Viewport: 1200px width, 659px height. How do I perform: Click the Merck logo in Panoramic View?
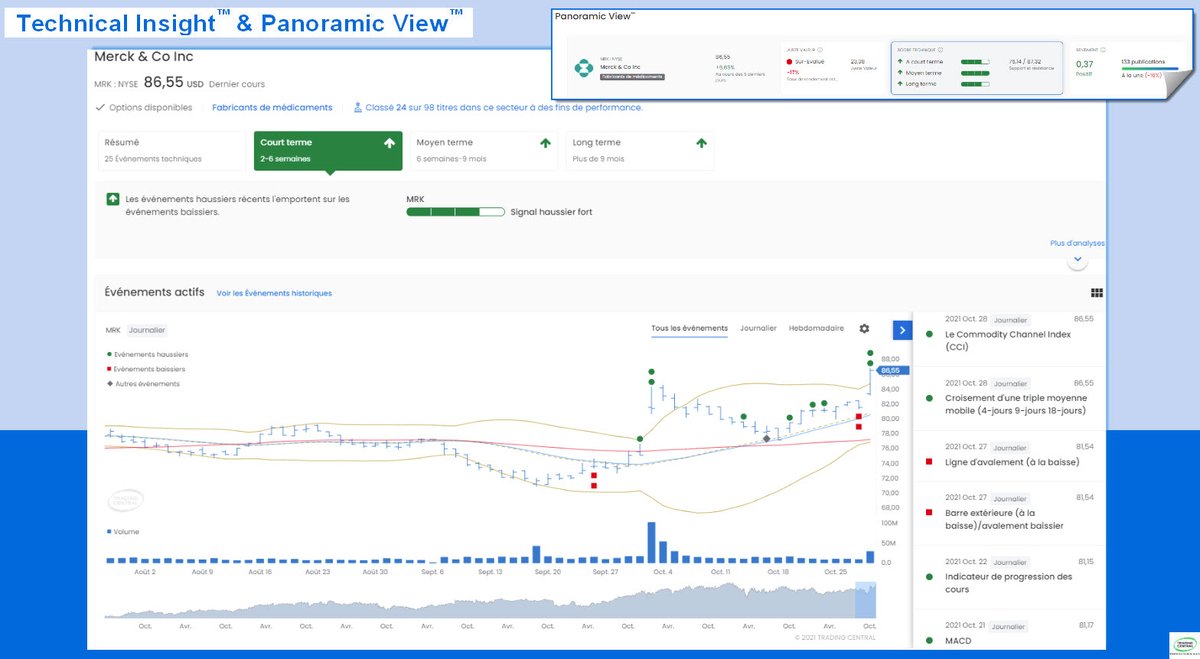583,68
